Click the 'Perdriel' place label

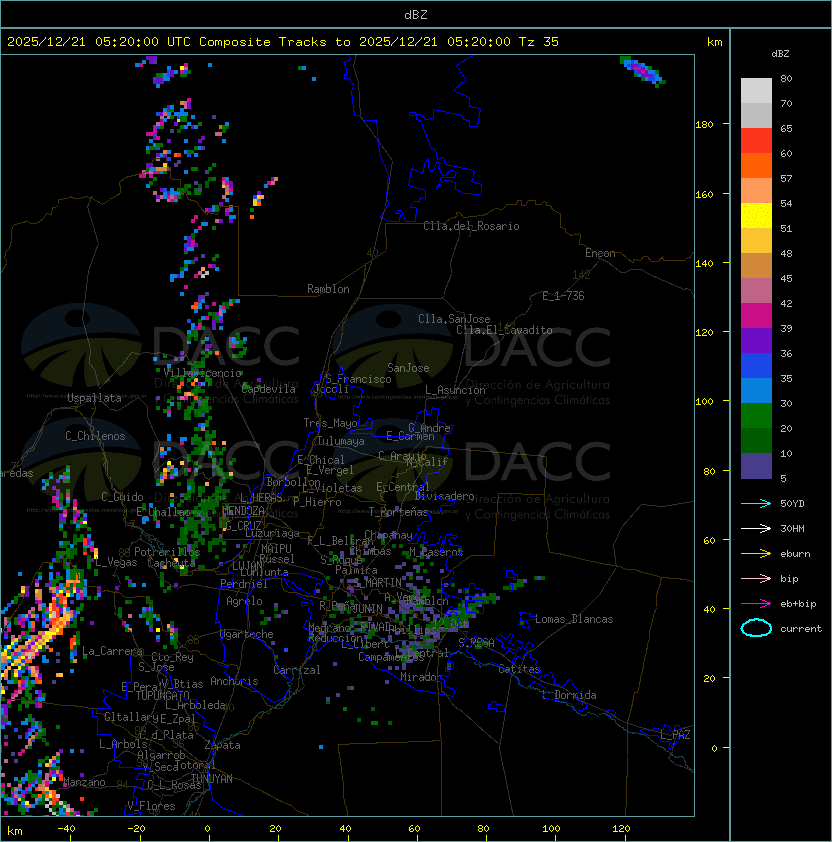(244, 583)
